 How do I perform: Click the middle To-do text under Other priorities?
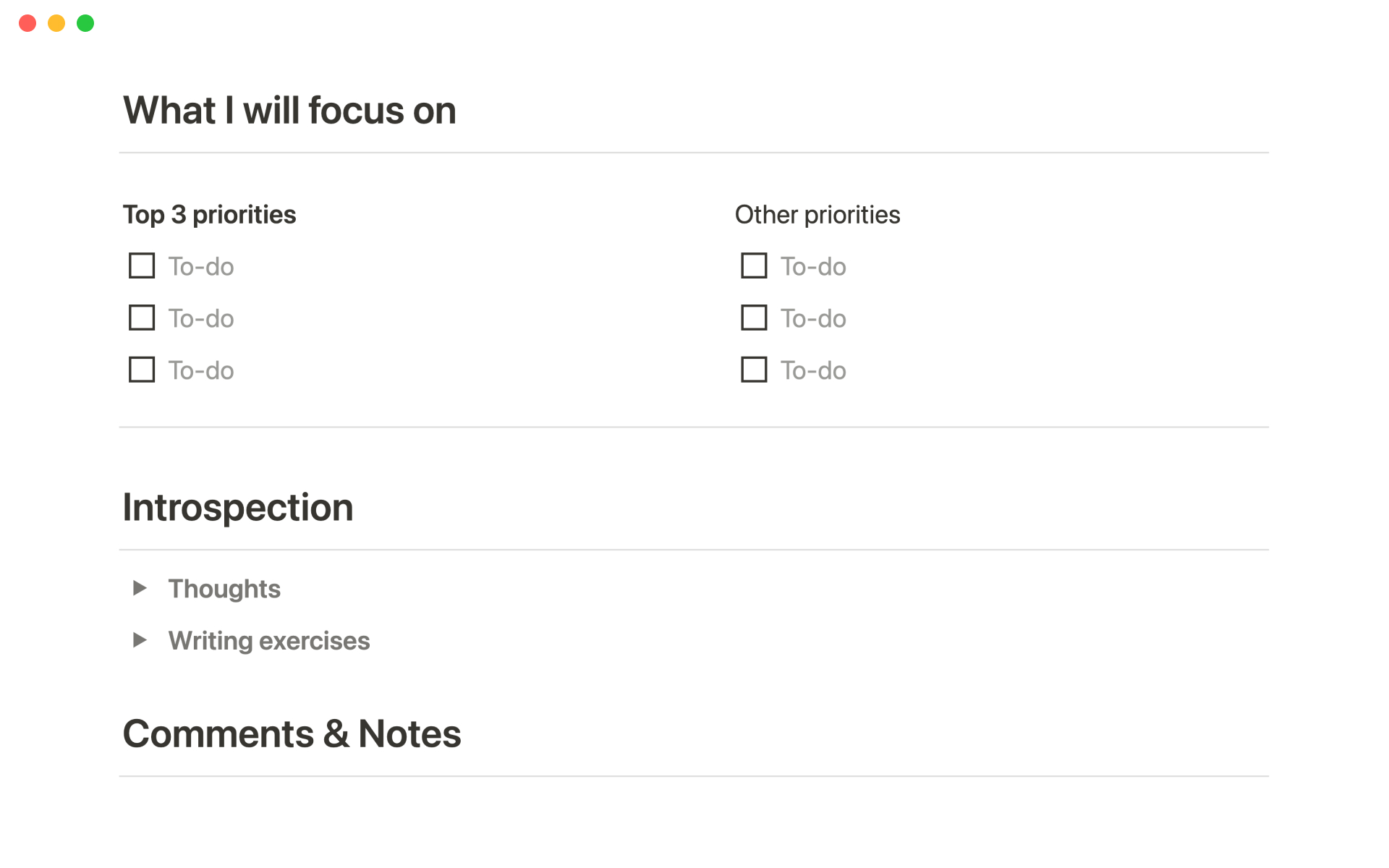[813, 319]
